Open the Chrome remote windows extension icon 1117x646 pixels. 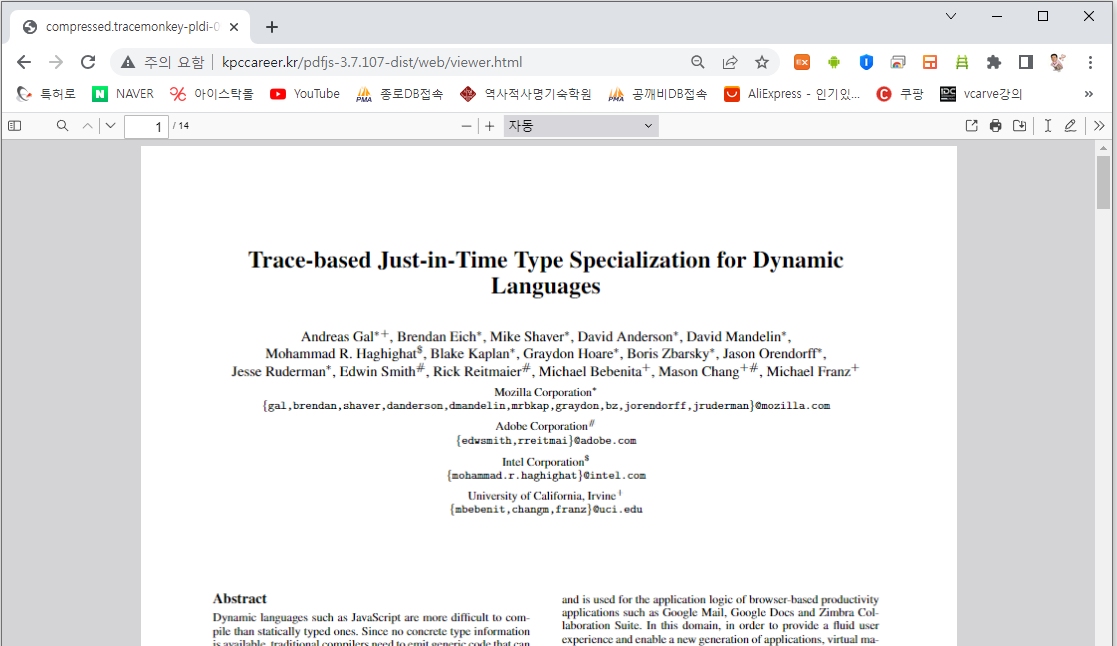[x=898, y=62]
